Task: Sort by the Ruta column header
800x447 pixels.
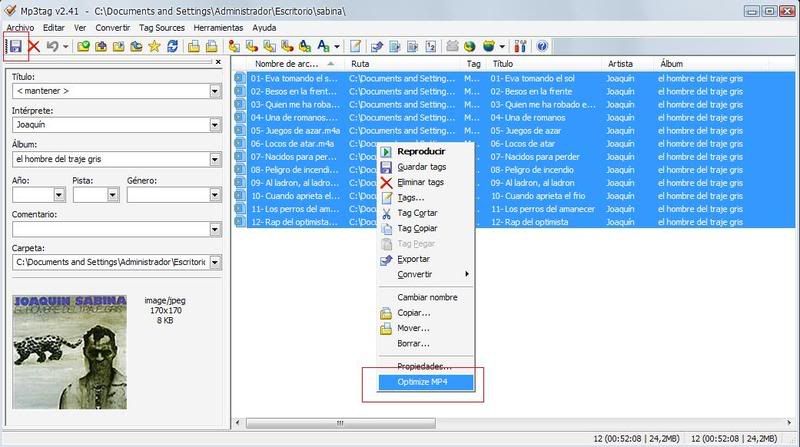Action: tap(403, 64)
